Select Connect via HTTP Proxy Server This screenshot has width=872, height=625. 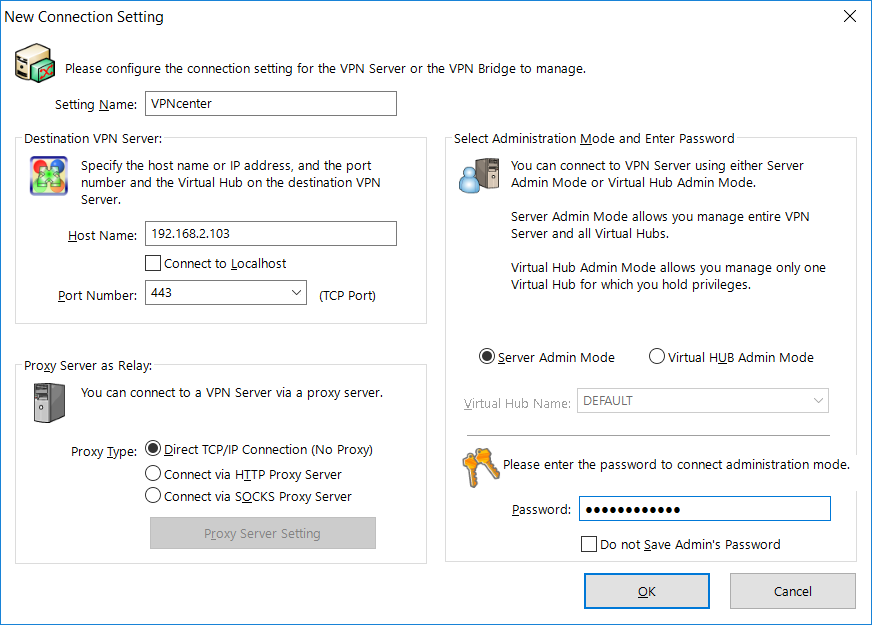[x=153, y=473]
